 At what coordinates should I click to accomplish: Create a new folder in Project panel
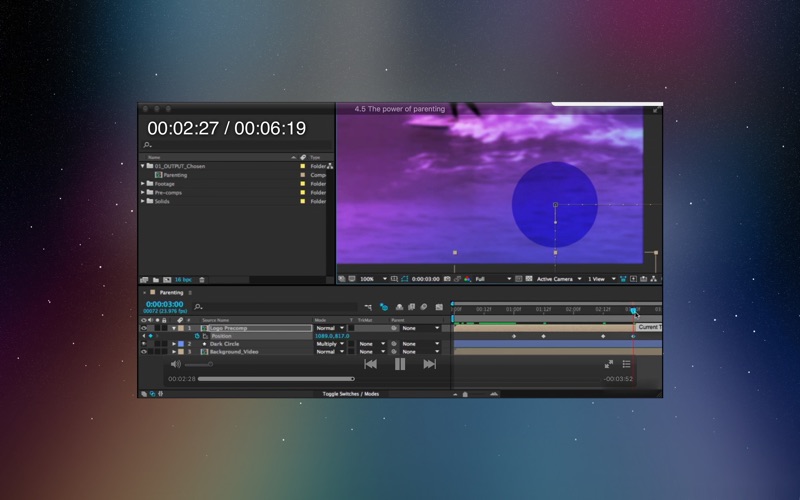coord(156,280)
